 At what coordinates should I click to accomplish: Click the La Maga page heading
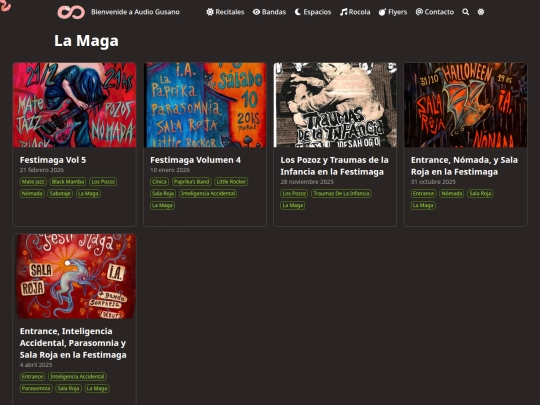tap(86, 41)
